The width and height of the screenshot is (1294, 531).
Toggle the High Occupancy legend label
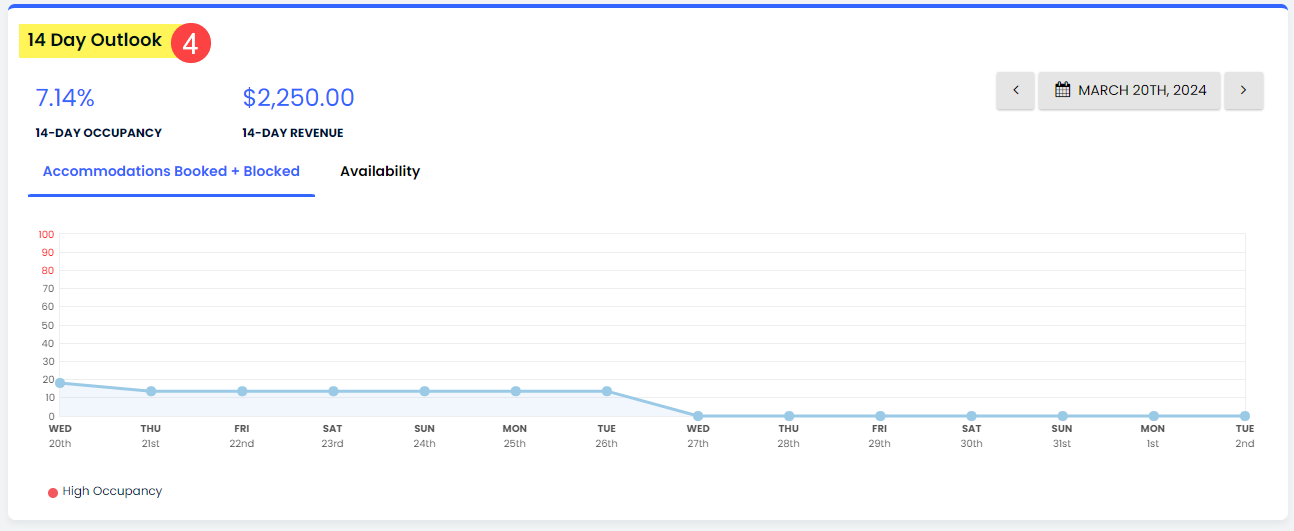tap(112, 491)
